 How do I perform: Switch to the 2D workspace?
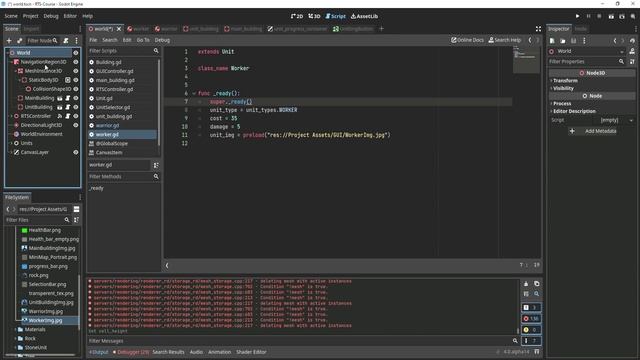297,16
